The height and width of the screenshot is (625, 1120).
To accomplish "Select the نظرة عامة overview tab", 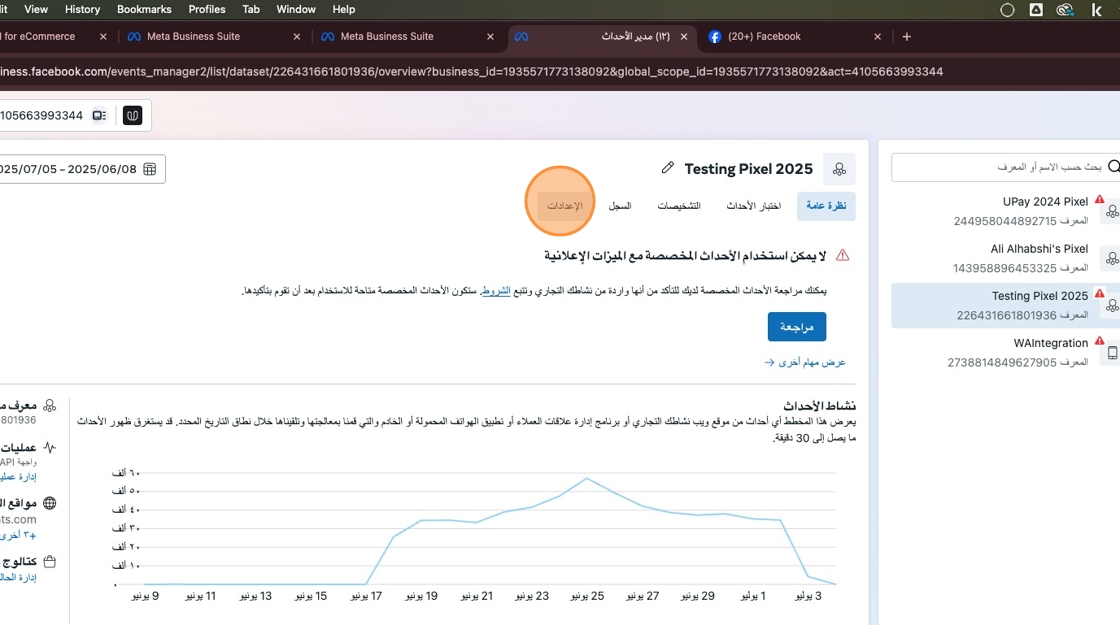I will (x=826, y=206).
